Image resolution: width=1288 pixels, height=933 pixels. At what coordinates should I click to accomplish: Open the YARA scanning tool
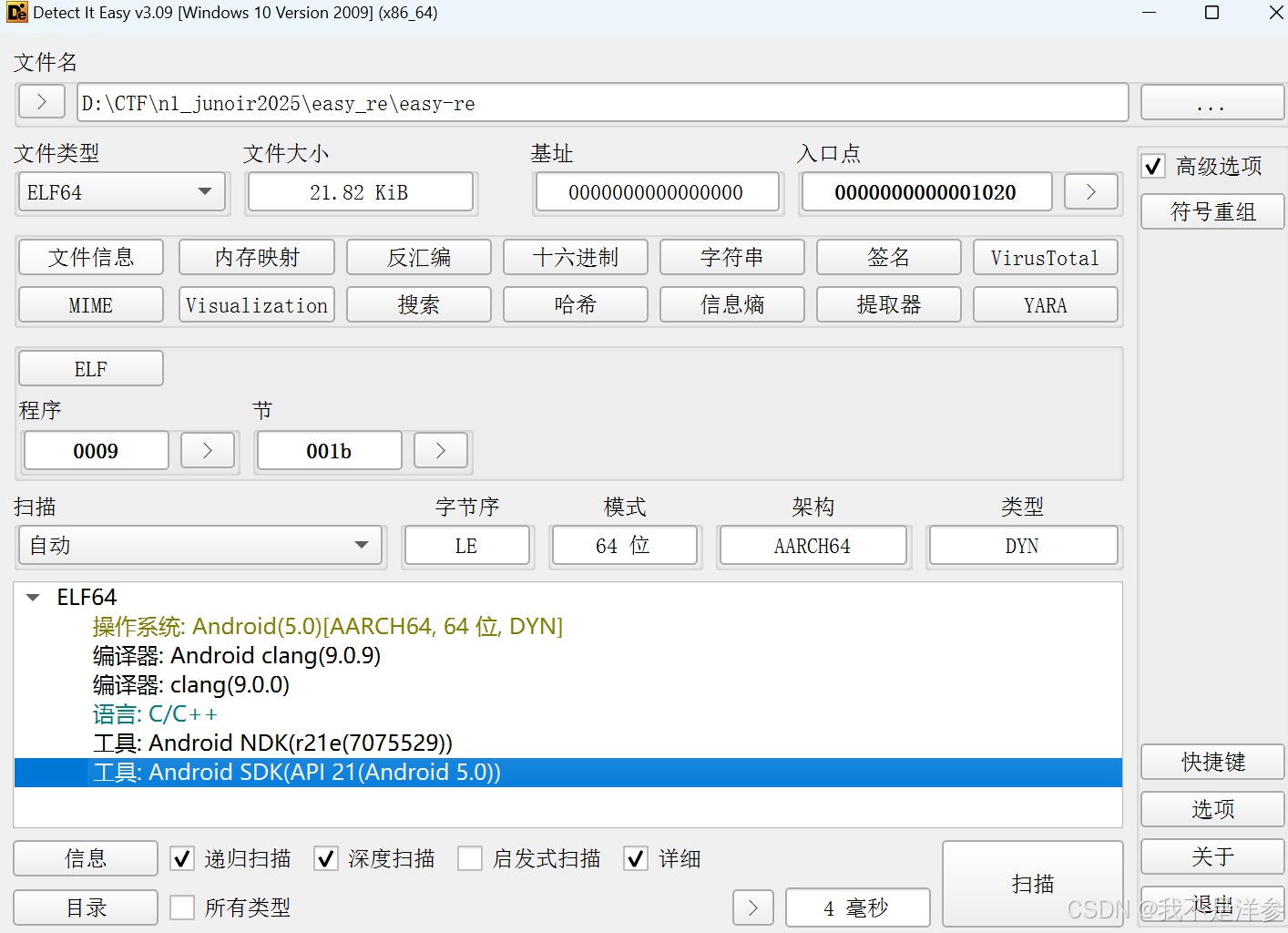(1045, 304)
